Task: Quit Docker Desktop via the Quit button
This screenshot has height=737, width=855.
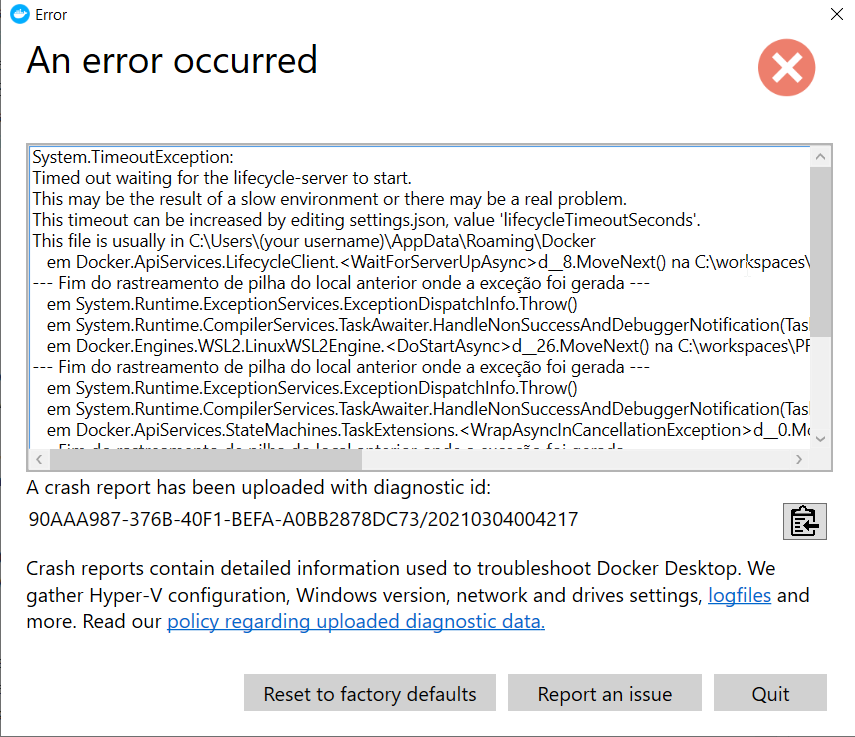Action: [770, 692]
